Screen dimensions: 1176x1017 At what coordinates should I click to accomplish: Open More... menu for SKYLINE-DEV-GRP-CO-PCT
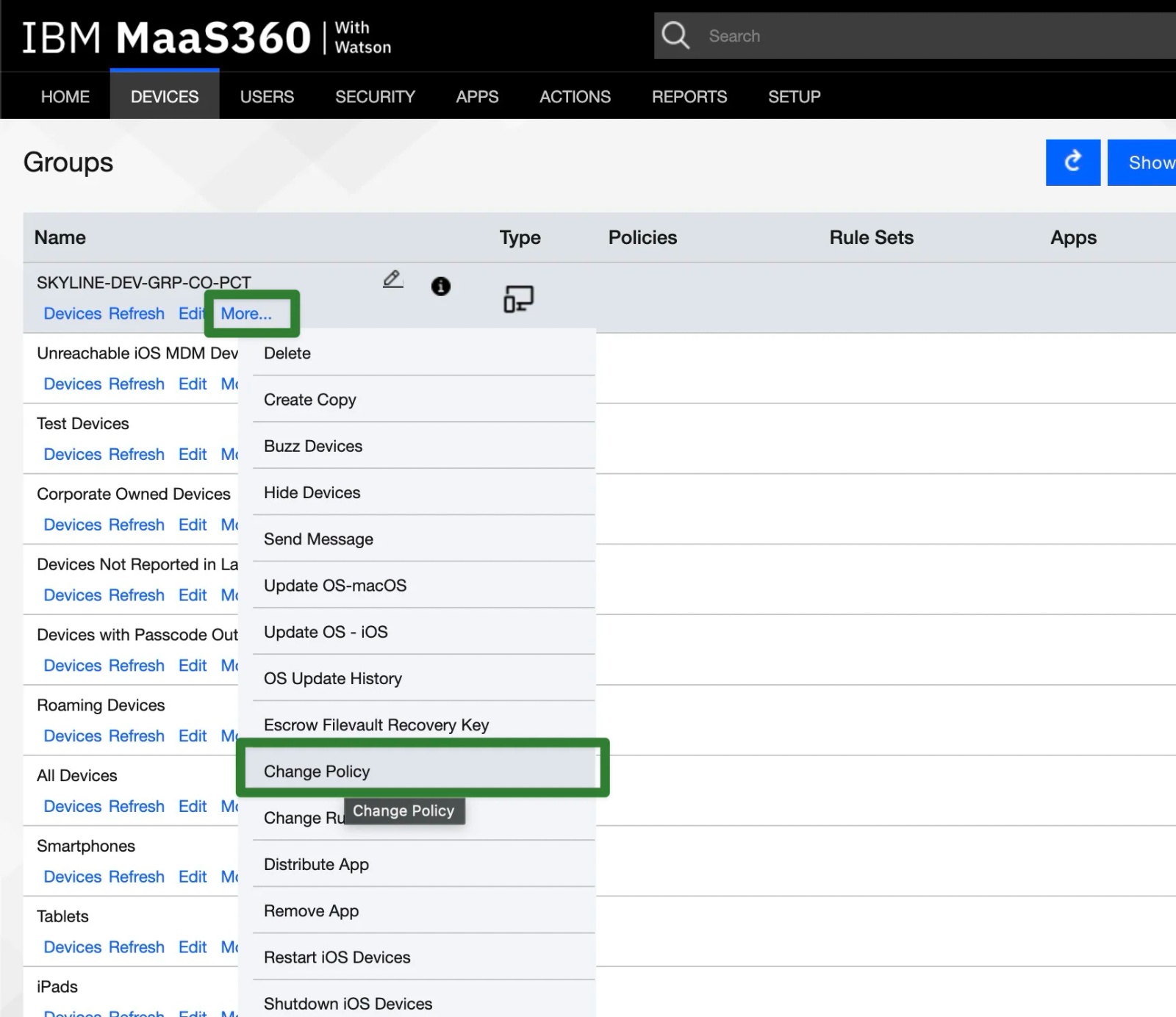tap(246, 314)
